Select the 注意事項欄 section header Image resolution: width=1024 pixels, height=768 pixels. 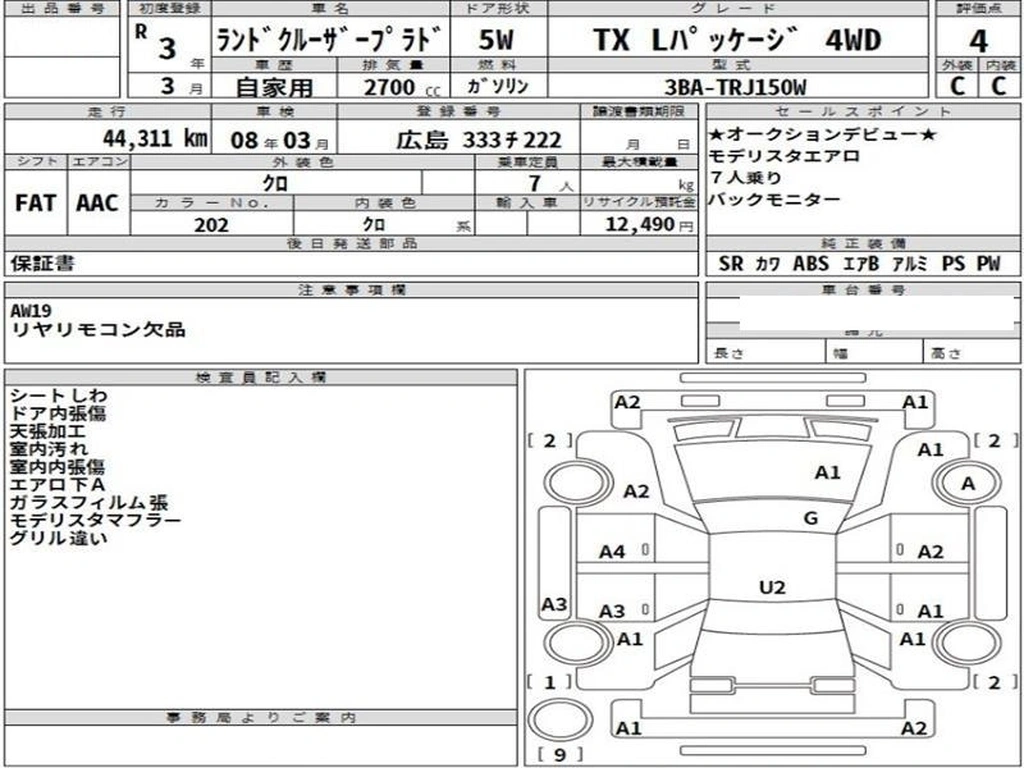(351, 290)
